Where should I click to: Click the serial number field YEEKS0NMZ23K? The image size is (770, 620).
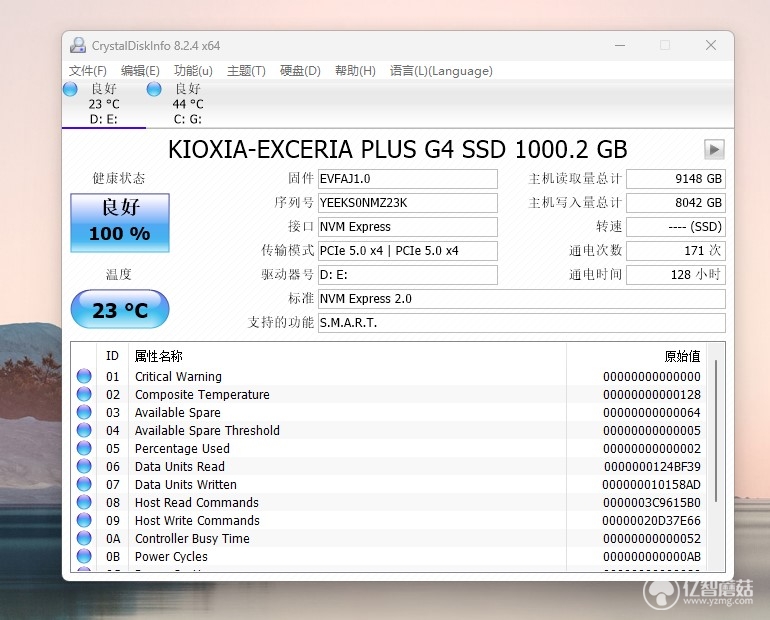tap(408, 203)
